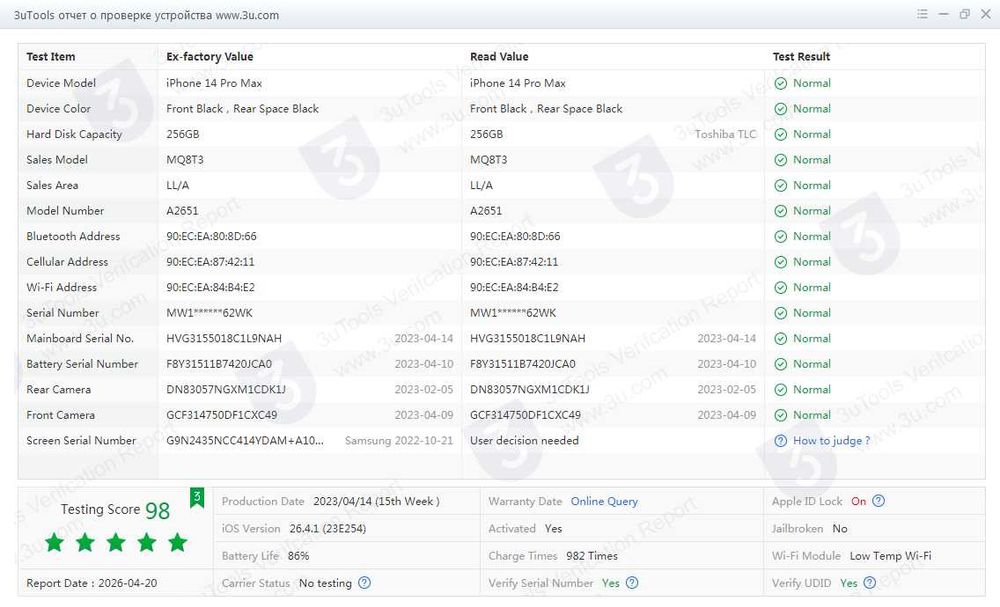Image resolution: width=1000 pixels, height=607 pixels.
Task: Click the Wi-Fi Module 'Low Temp Wi-Fi' value
Action: 890,556
